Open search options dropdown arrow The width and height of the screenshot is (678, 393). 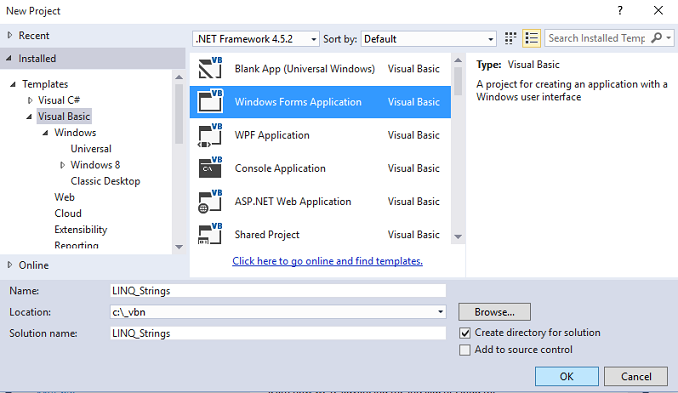pyautogui.click(x=668, y=38)
